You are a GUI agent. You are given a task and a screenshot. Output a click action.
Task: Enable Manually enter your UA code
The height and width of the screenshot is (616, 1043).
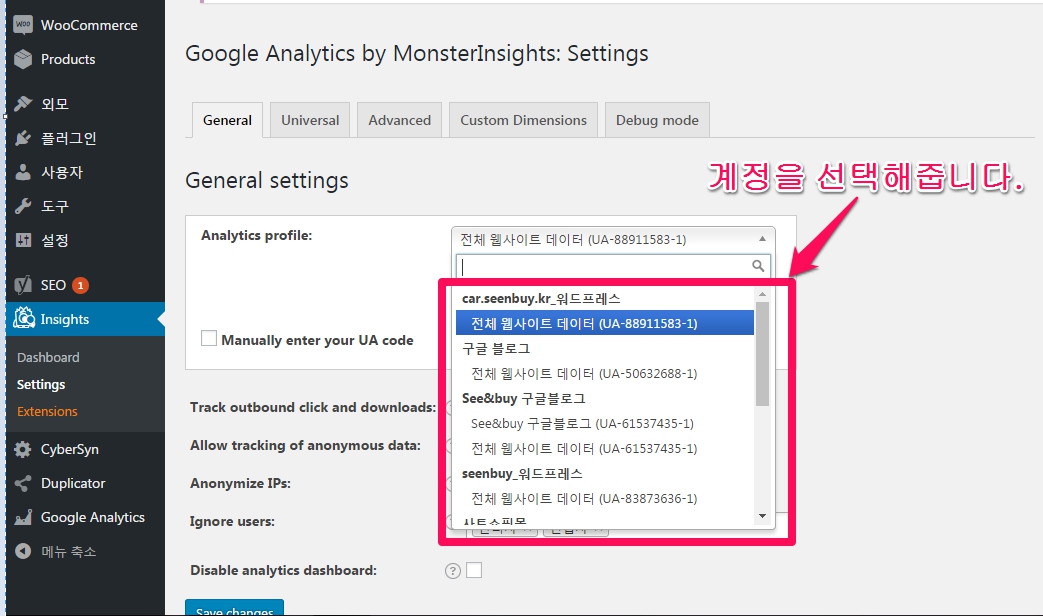[x=209, y=339]
